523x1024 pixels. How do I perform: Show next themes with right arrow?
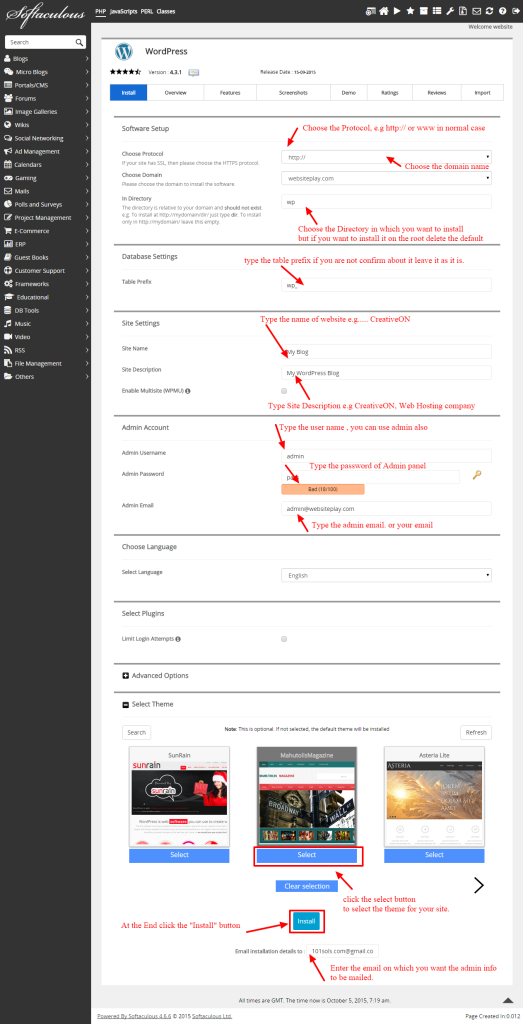pyautogui.click(x=479, y=885)
